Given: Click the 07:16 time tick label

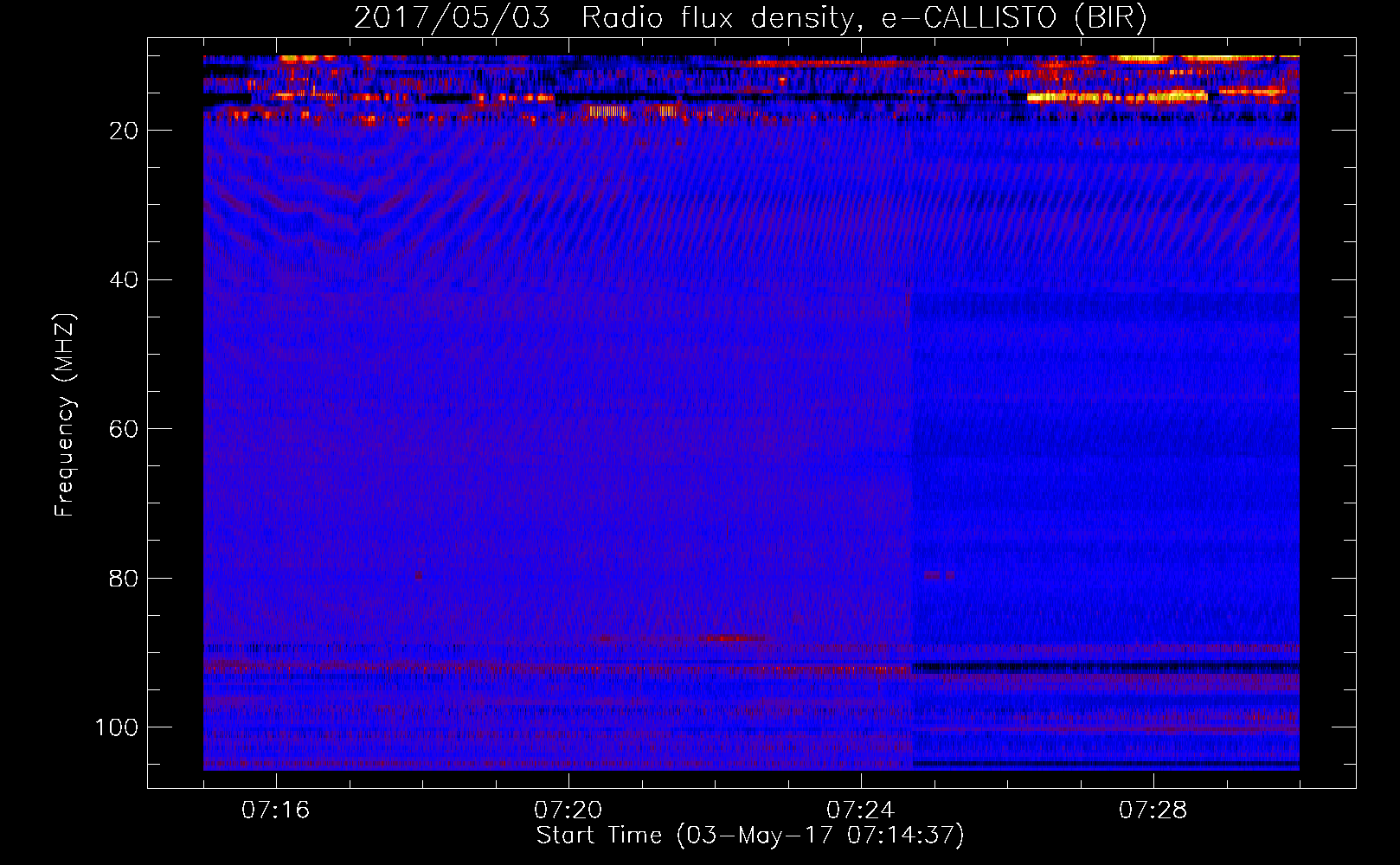Looking at the screenshot, I should pyautogui.click(x=275, y=811).
